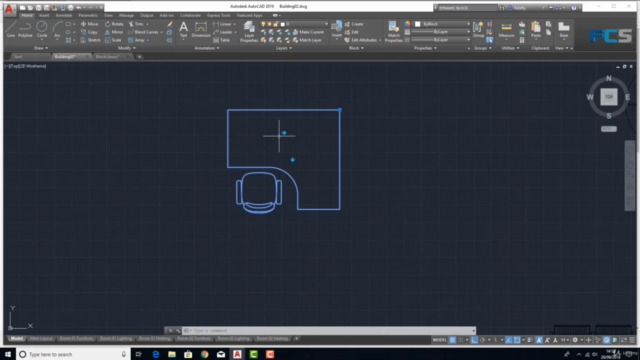Toggle object snap in status bar
Image resolution: width=640 pixels, height=360 pixels.
click(x=517, y=340)
